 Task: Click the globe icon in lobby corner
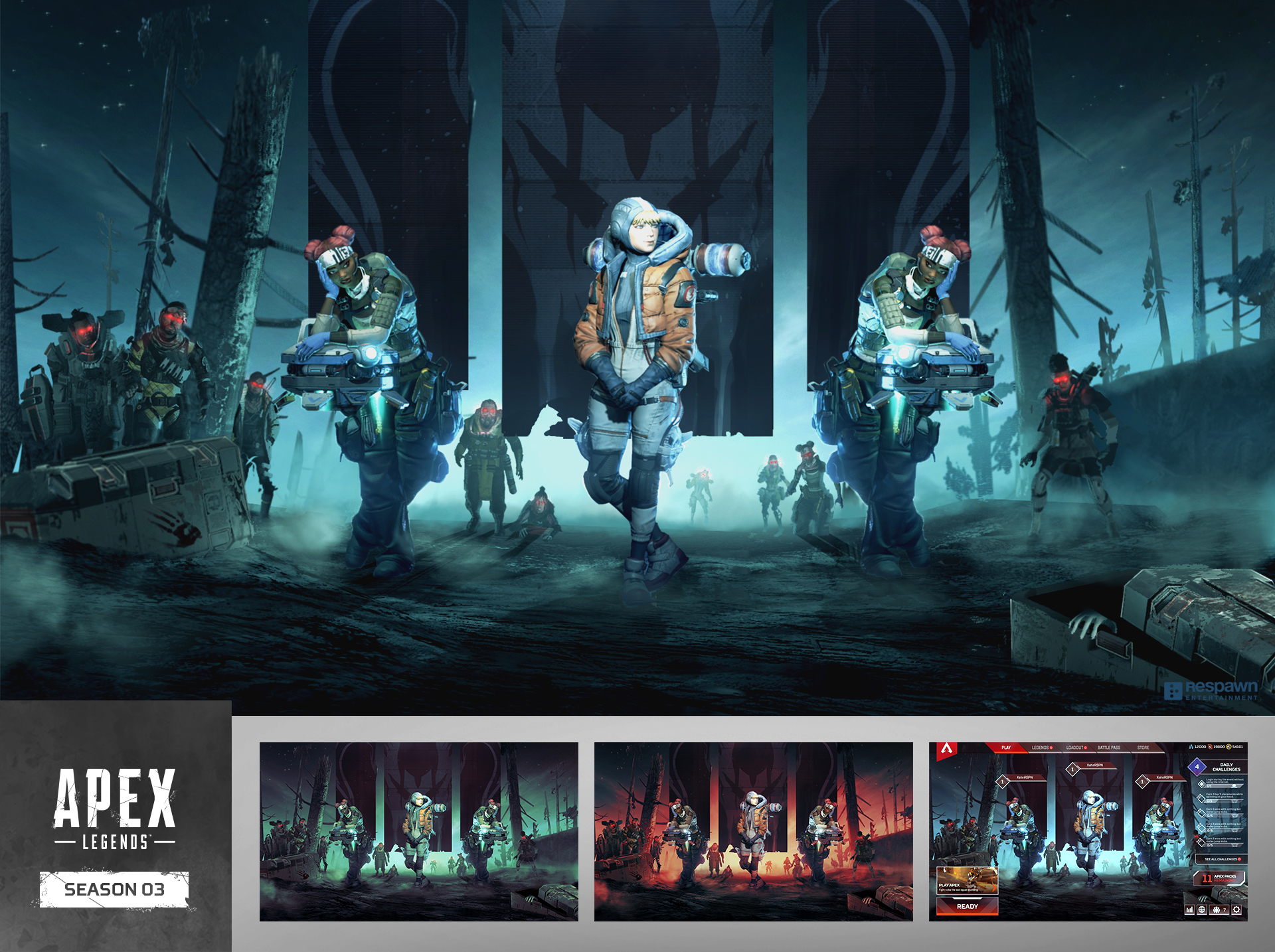click(1202, 910)
